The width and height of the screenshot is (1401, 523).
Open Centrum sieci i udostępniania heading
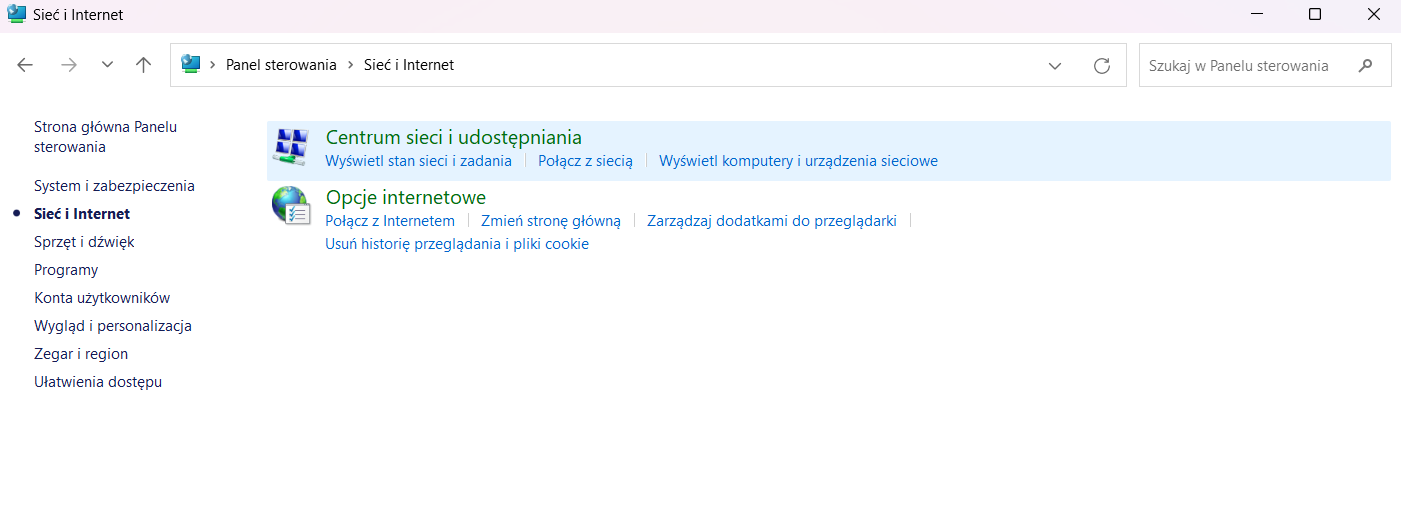click(454, 138)
